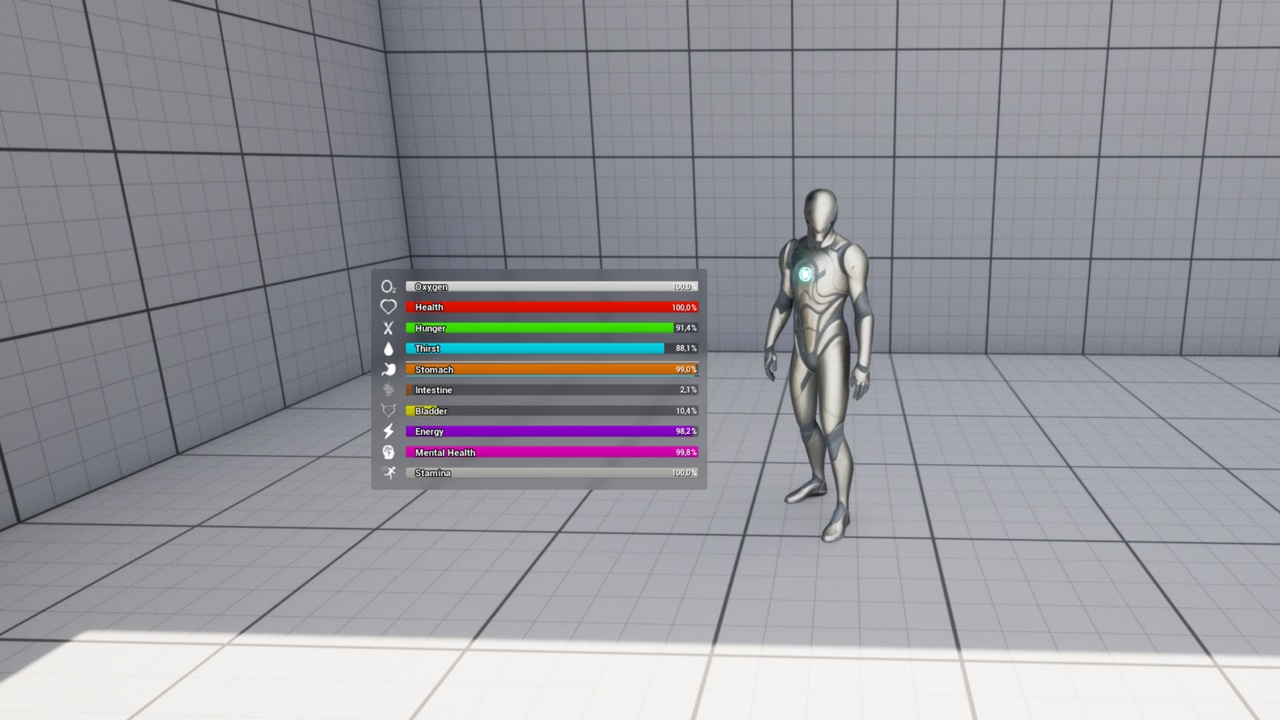The height and width of the screenshot is (720, 1280).
Task: Click the orange Stomach bar
Action: click(552, 369)
